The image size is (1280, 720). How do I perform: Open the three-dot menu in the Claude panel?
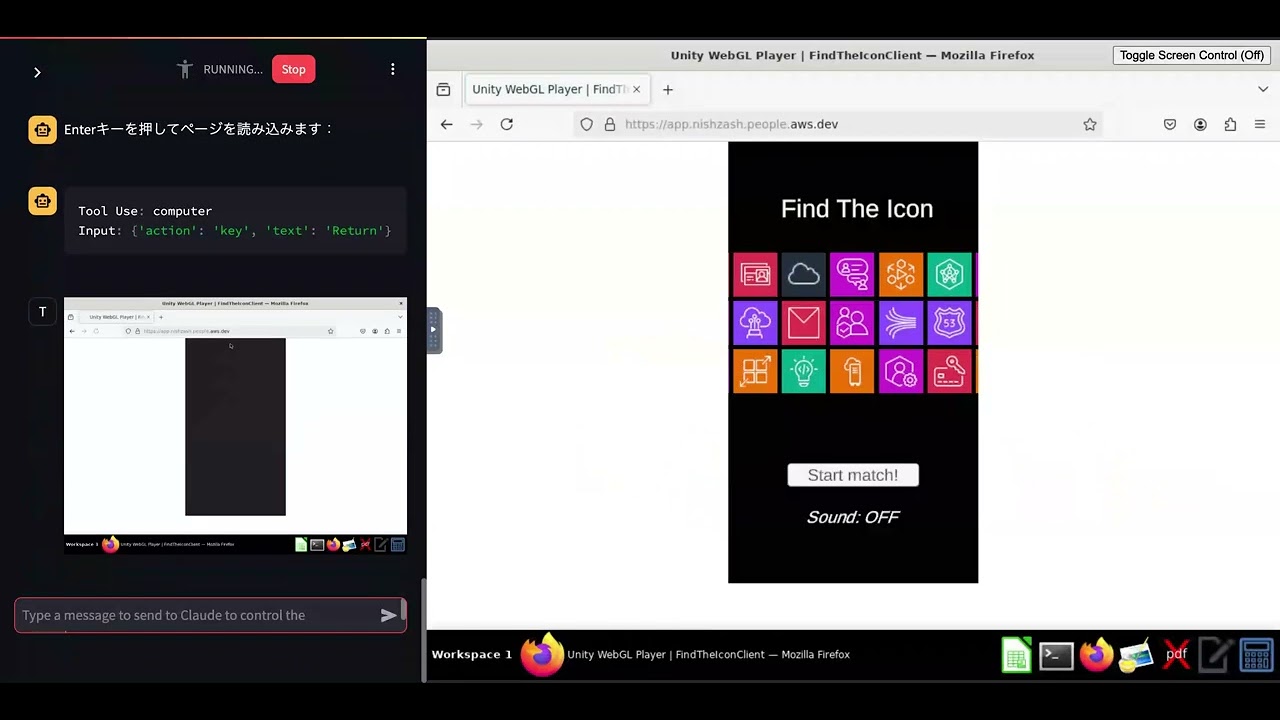392,69
